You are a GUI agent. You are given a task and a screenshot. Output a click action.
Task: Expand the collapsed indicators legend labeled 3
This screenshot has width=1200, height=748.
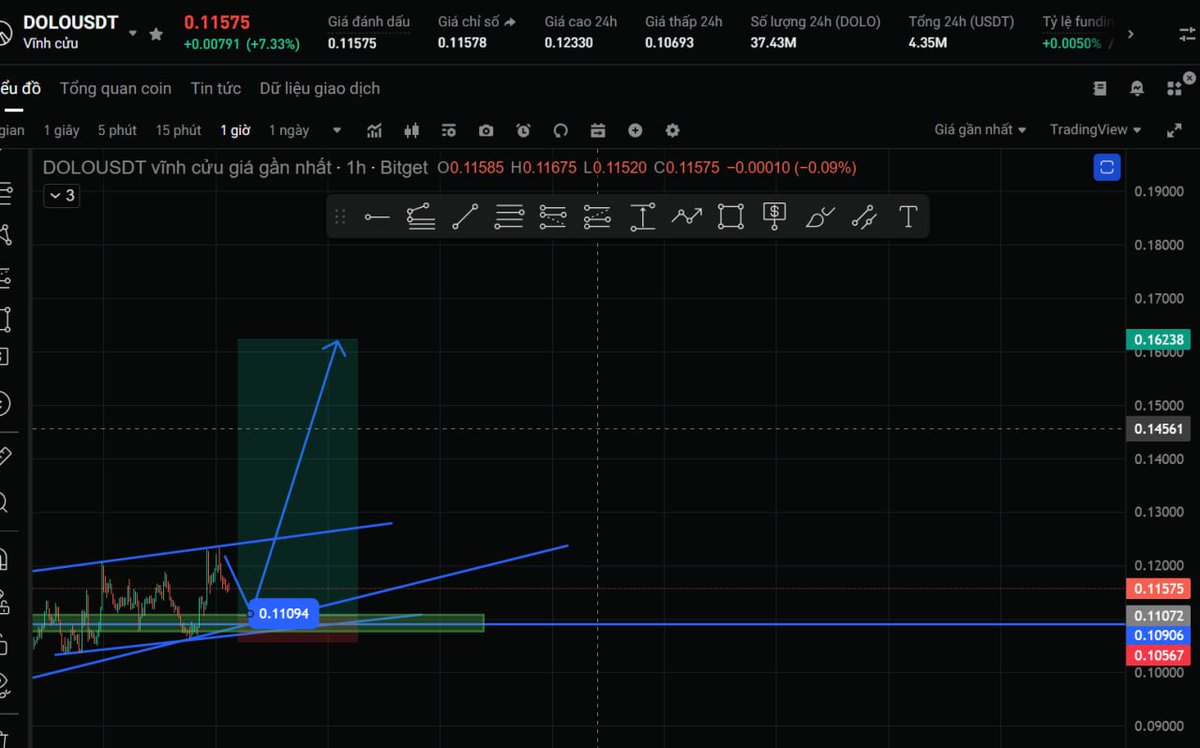coord(62,195)
